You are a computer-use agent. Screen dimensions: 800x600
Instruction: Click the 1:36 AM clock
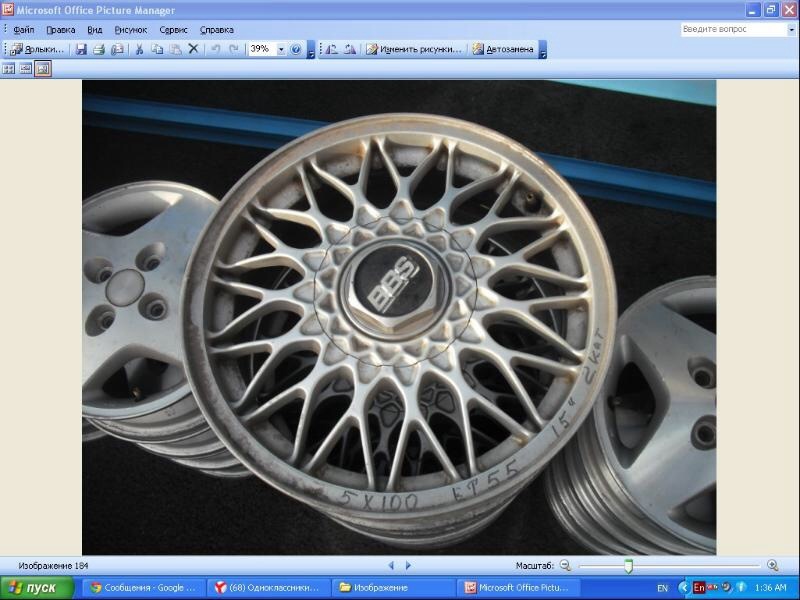click(x=770, y=588)
